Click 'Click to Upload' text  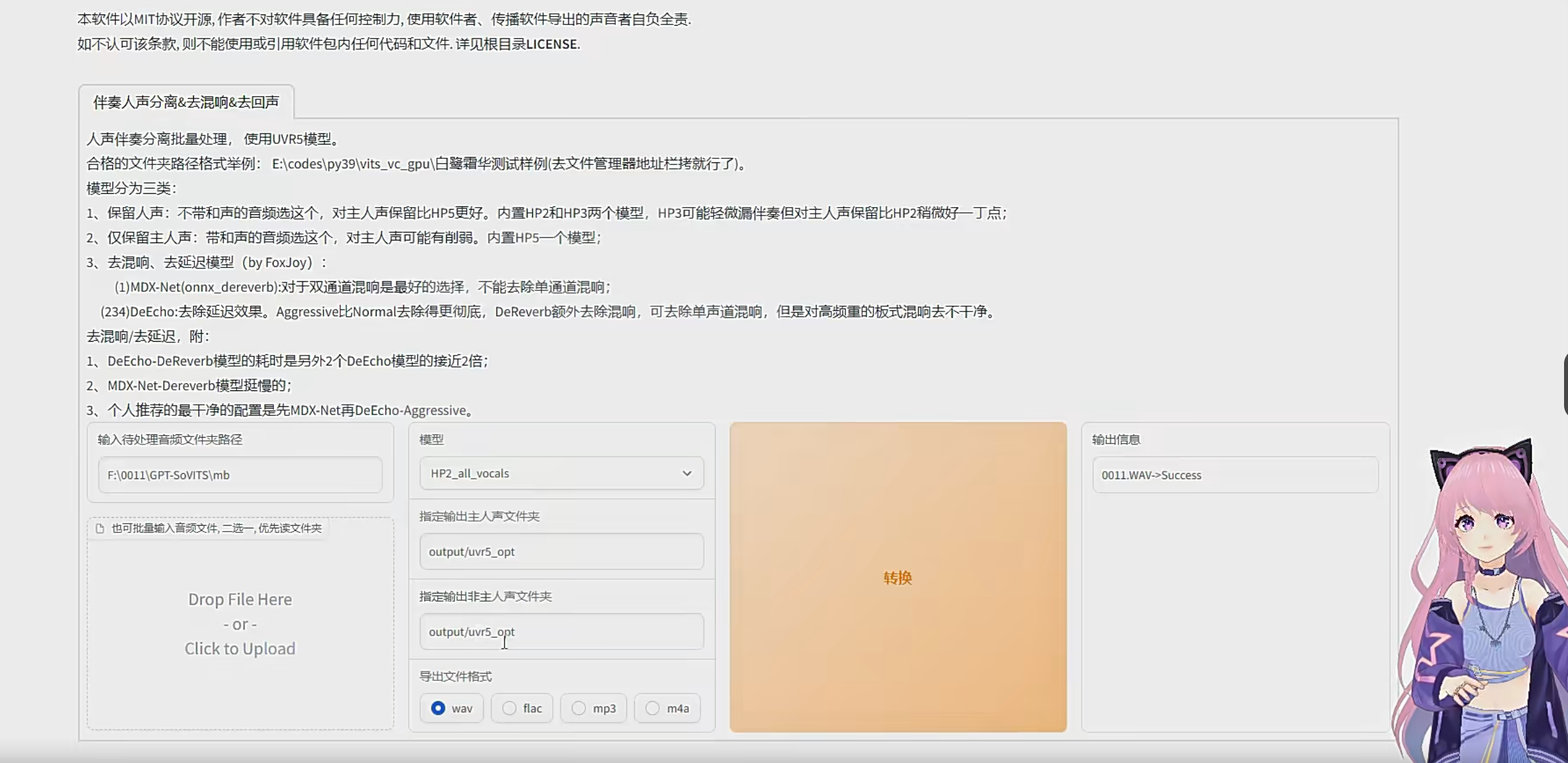pyautogui.click(x=240, y=649)
